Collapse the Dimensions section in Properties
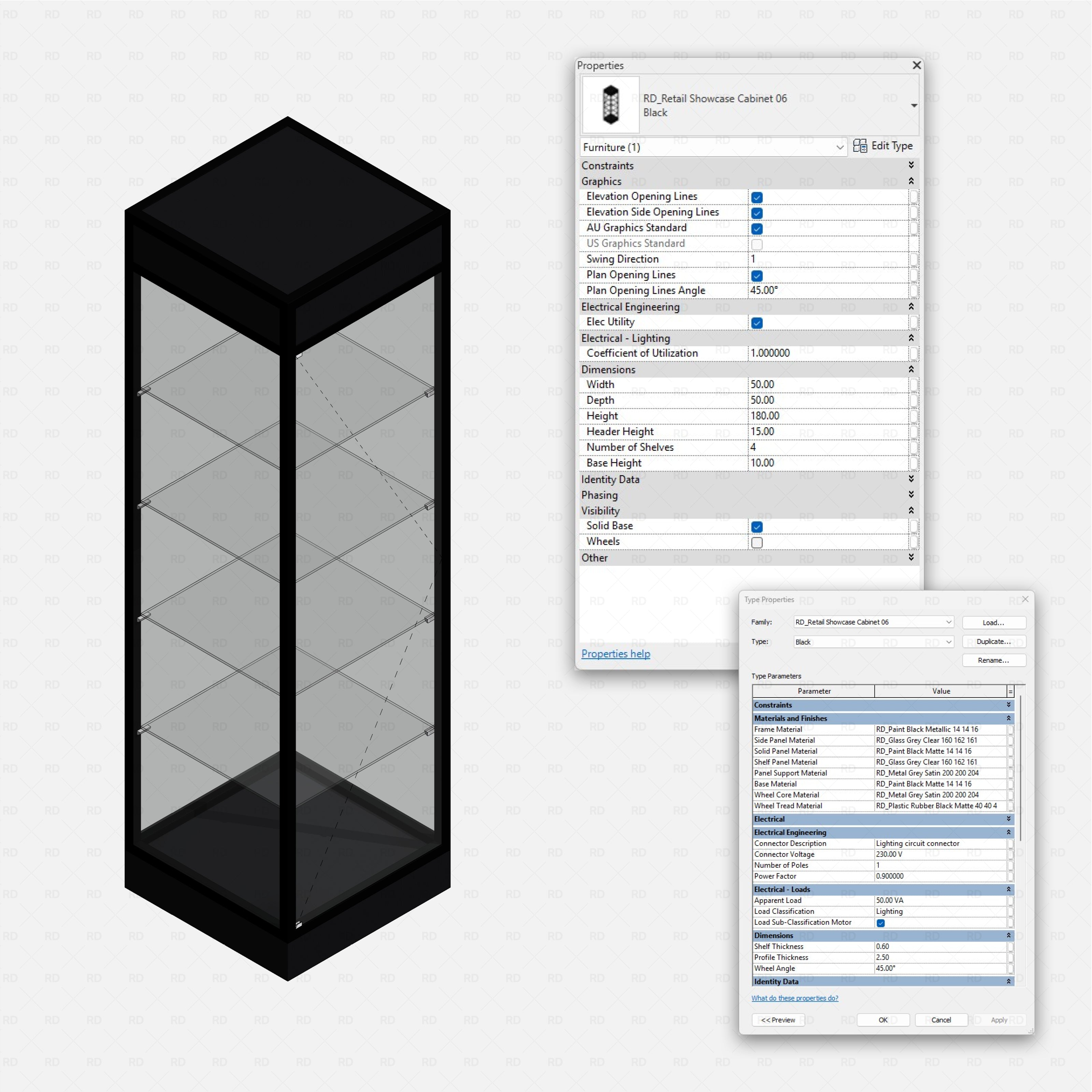This screenshot has width=1092, height=1092. pos(910,369)
